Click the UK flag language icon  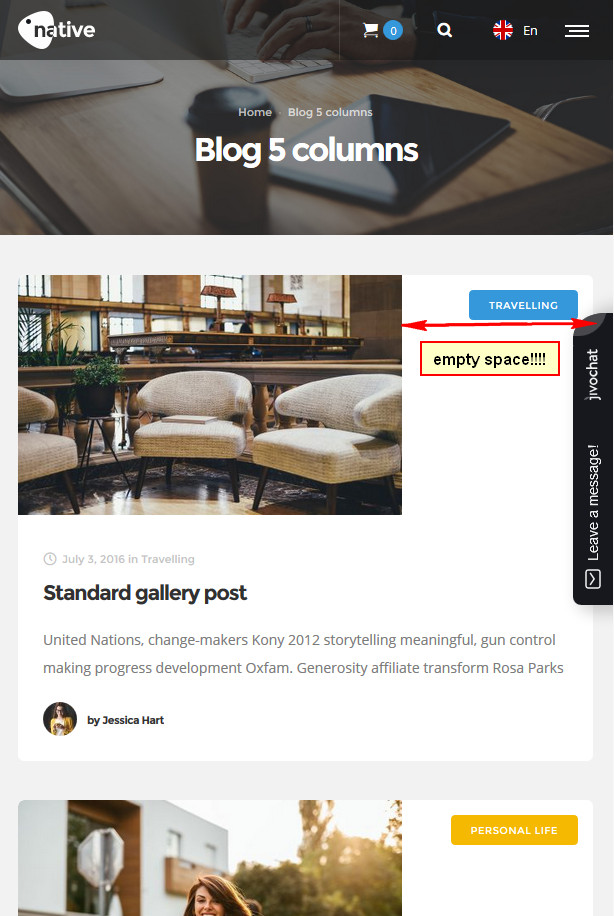pos(502,30)
